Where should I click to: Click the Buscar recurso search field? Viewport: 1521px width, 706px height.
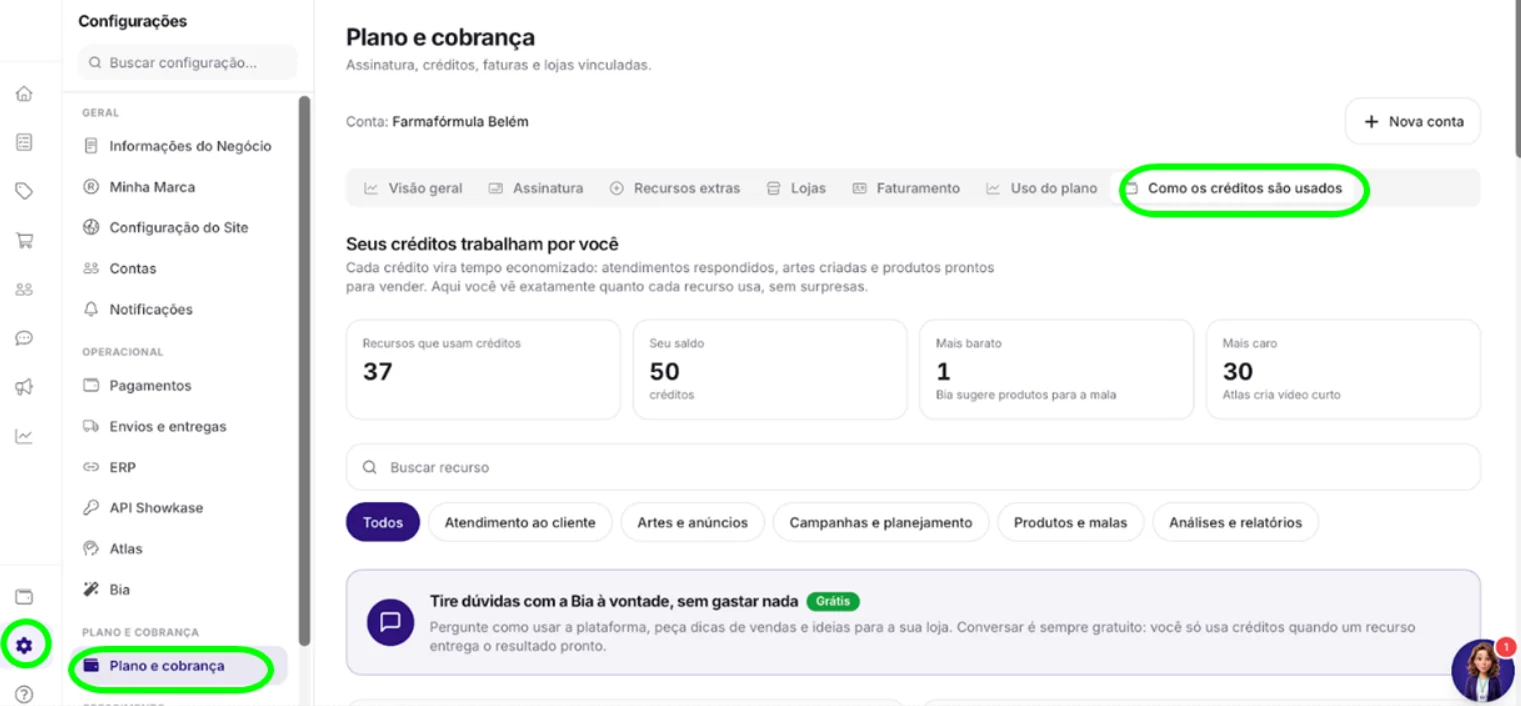[x=913, y=467]
